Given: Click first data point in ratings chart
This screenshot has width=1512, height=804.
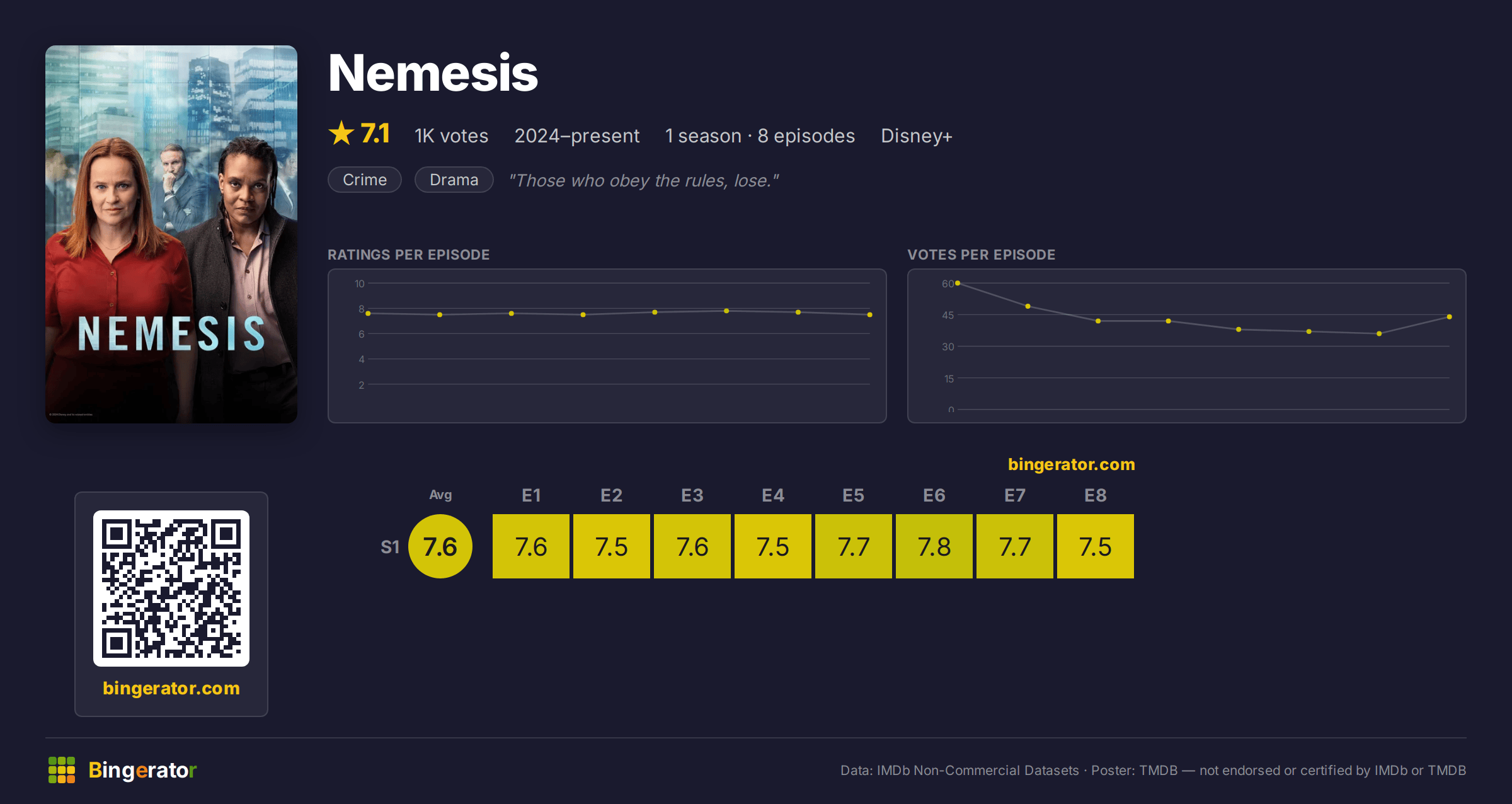Looking at the screenshot, I should [368, 313].
